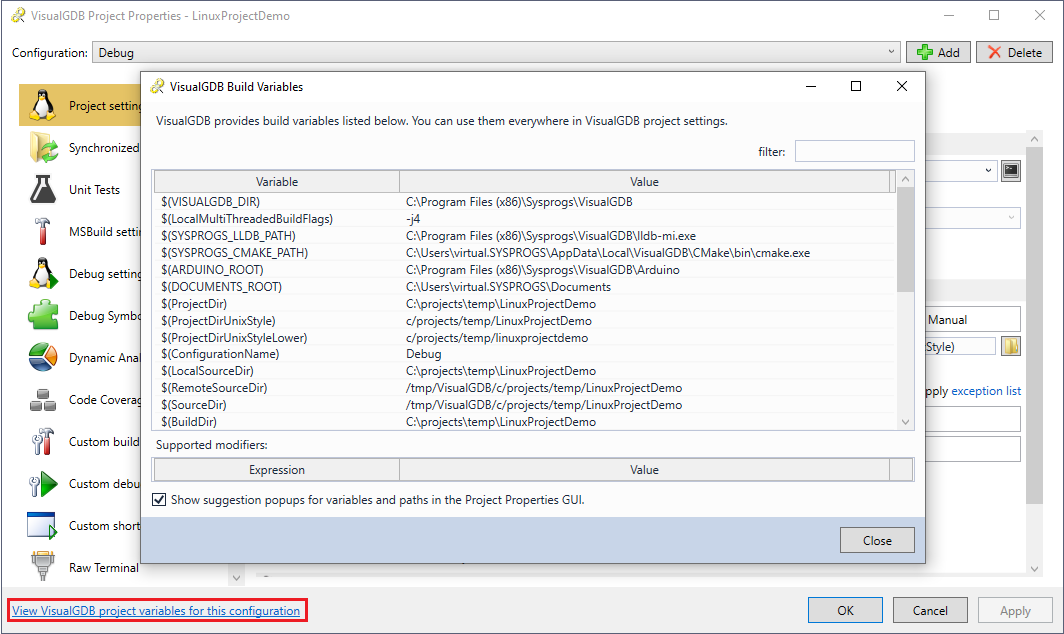Click the Synchronized folder icon in sidebar
Viewport: 1064px width, 634px height.
[x=43, y=147]
